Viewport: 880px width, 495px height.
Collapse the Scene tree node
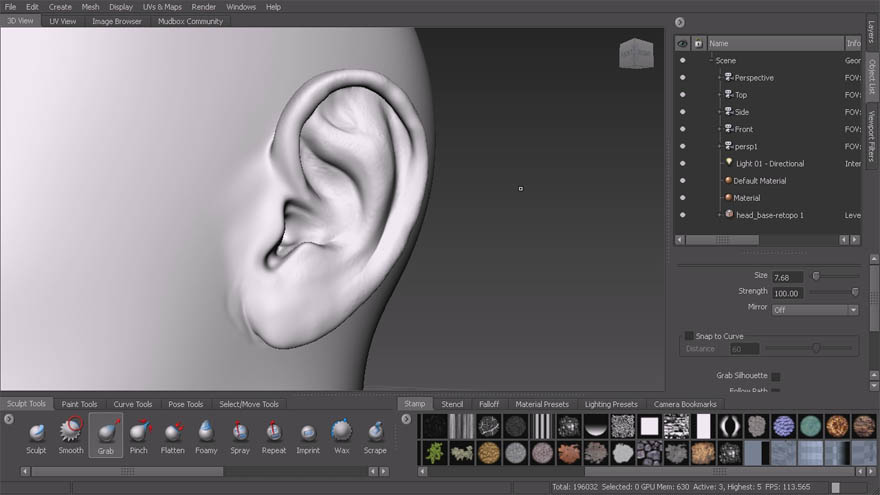711,60
